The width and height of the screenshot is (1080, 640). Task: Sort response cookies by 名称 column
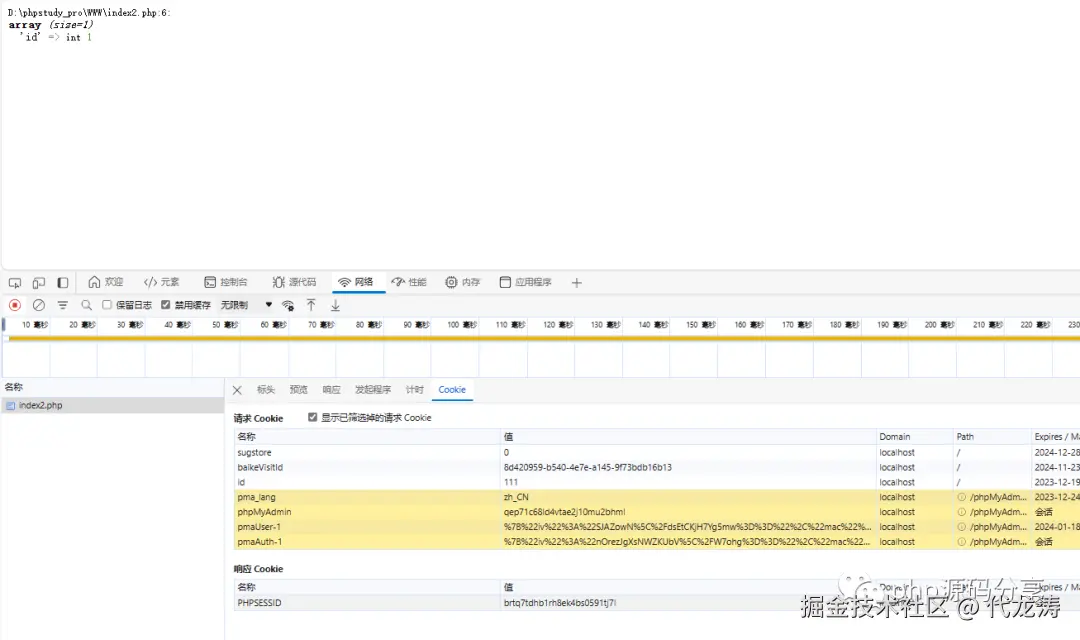[367, 587]
